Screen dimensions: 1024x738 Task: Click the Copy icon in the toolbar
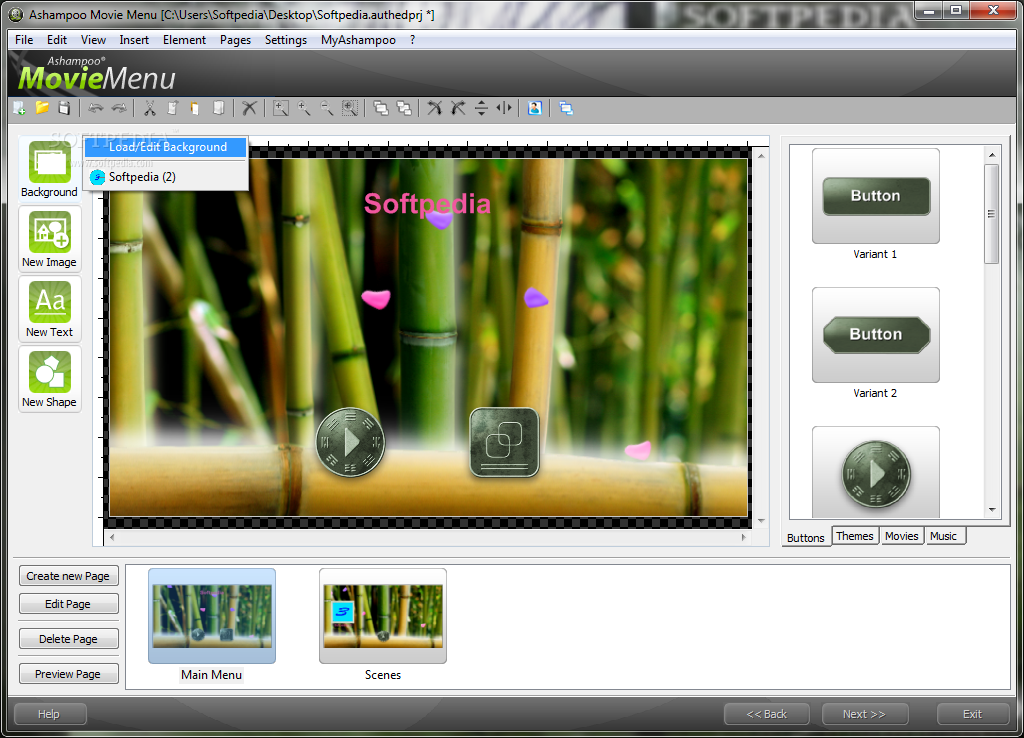click(x=172, y=108)
